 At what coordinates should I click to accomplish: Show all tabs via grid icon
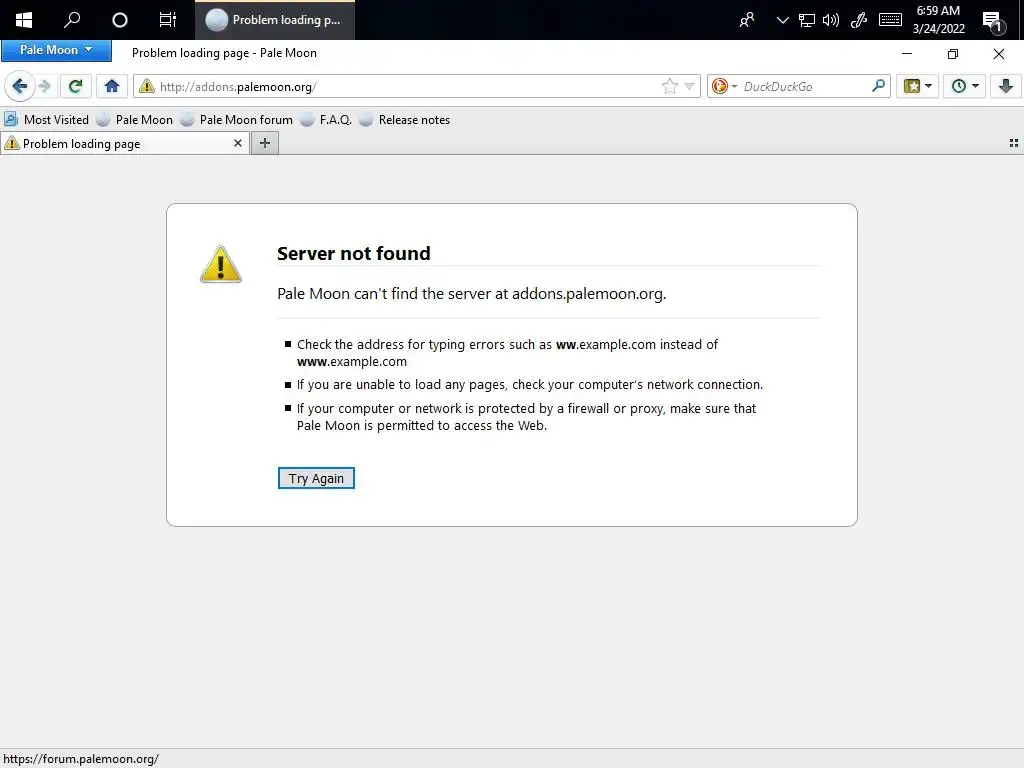pos(1014,143)
